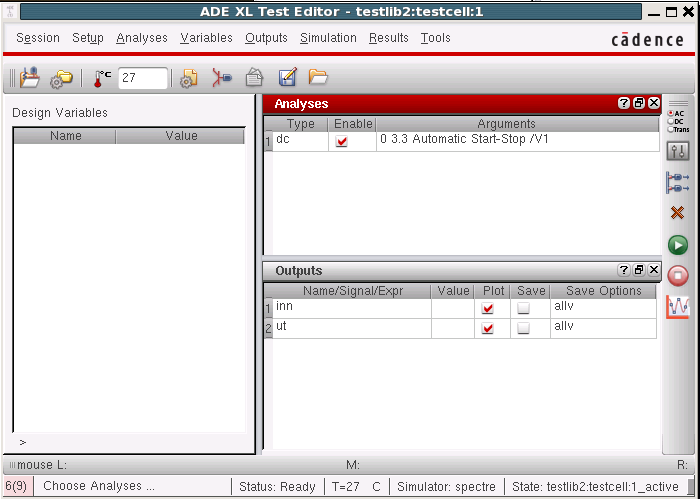
Task: Click the orange X delete icon
Action: (x=678, y=213)
